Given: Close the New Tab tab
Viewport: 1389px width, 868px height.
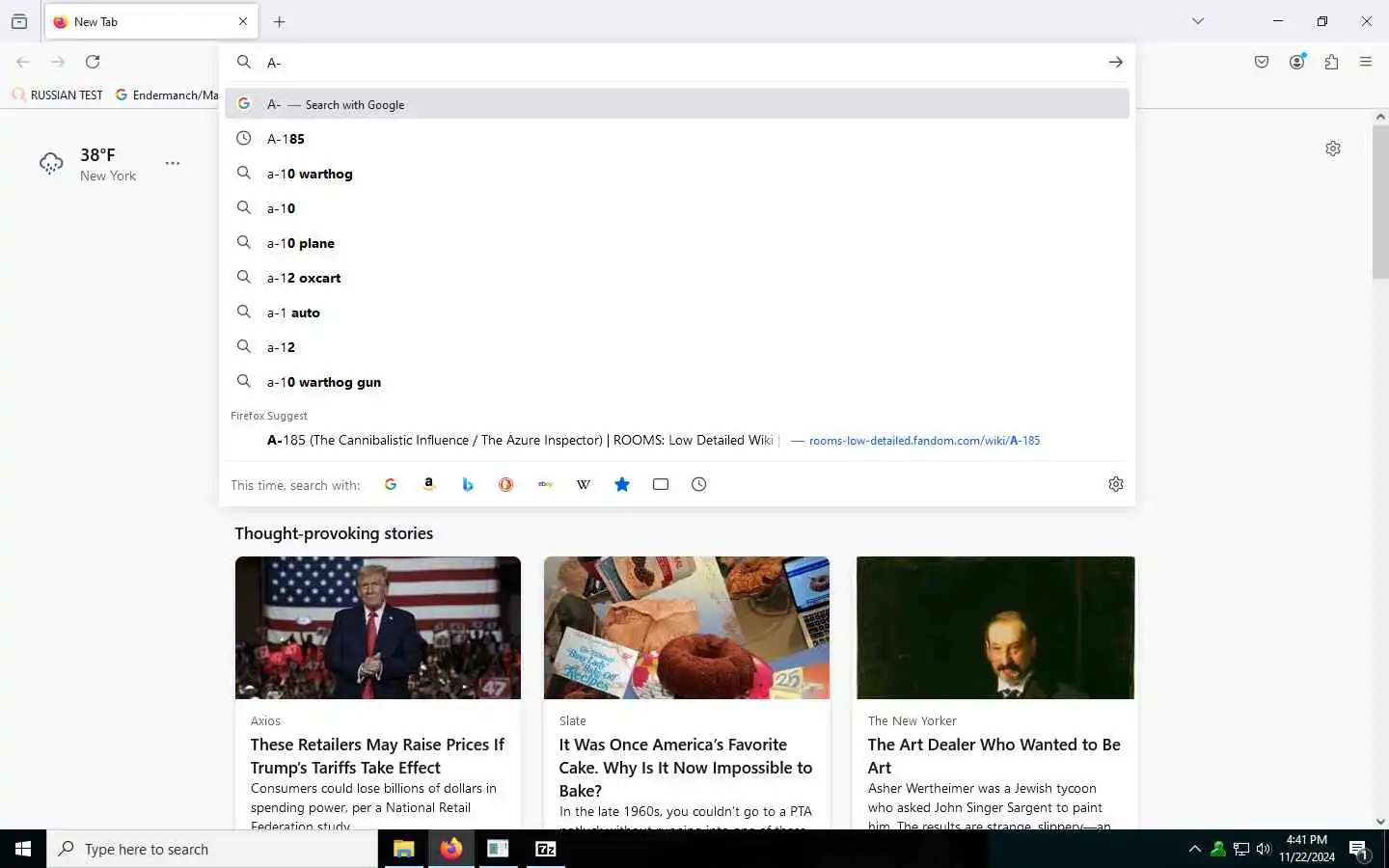Looking at the screenshot, I should 243,21.
